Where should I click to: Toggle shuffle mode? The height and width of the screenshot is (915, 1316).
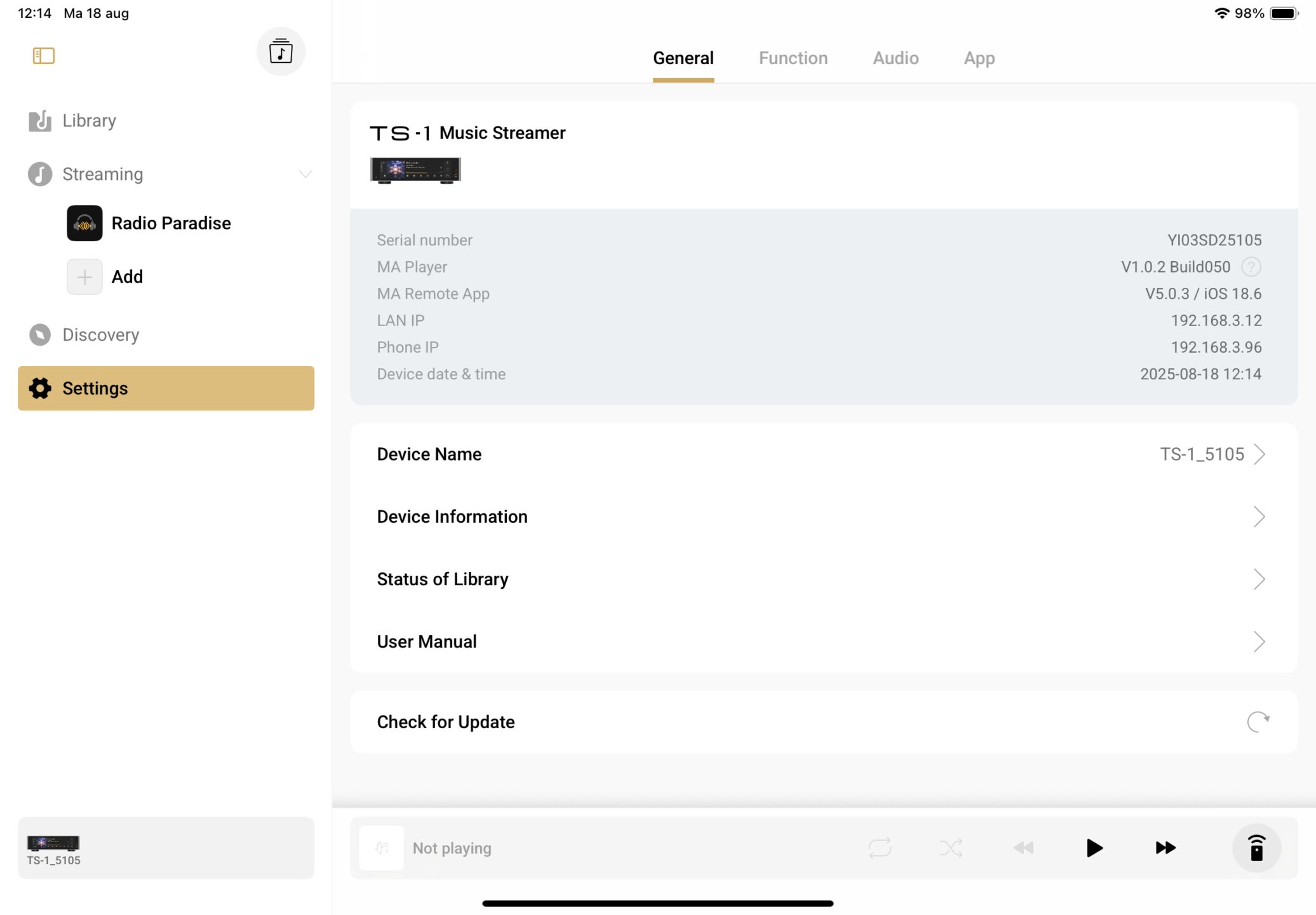pyautogui.click(x=951, y=848)
